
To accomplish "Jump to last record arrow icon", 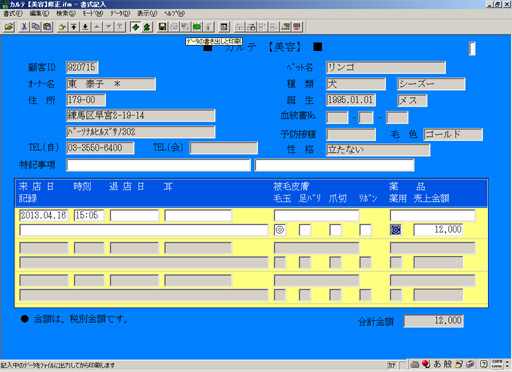I will [85, 27].
